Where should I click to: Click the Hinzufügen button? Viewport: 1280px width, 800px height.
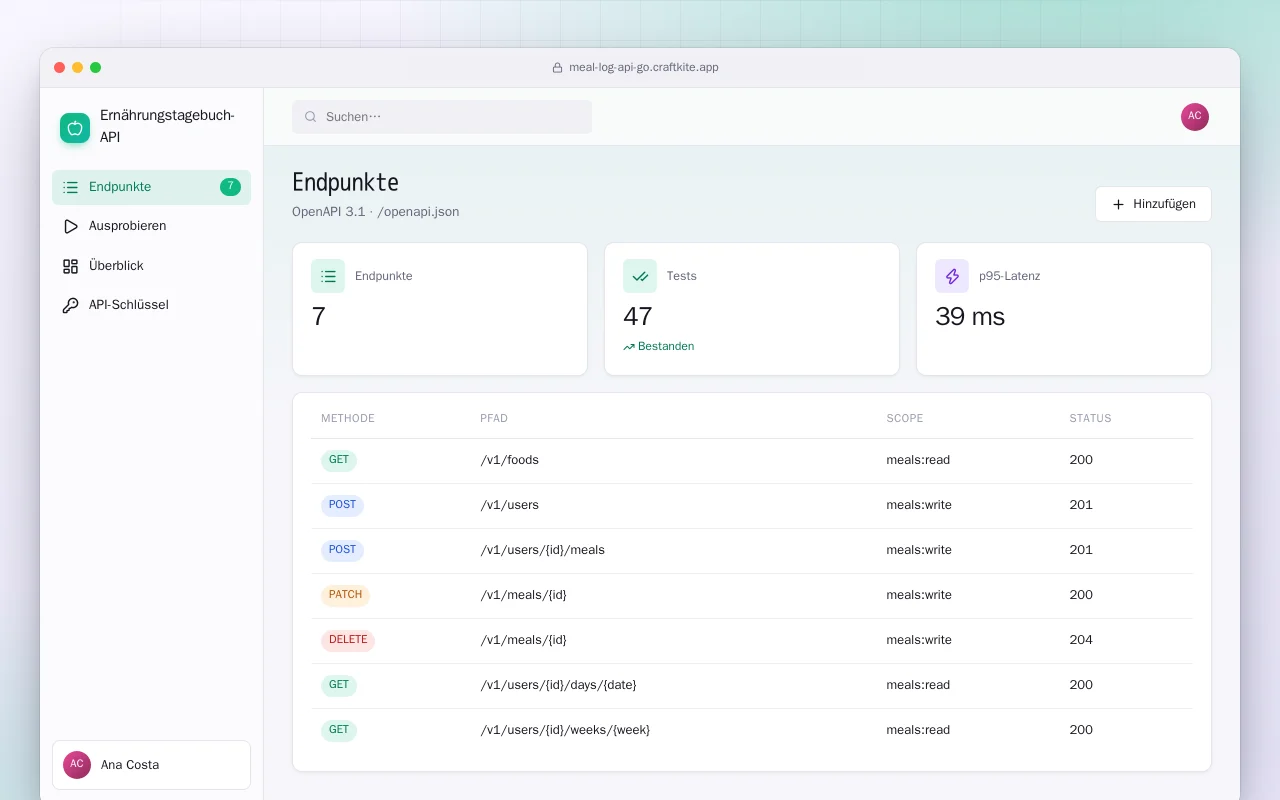click(1153, 204)
